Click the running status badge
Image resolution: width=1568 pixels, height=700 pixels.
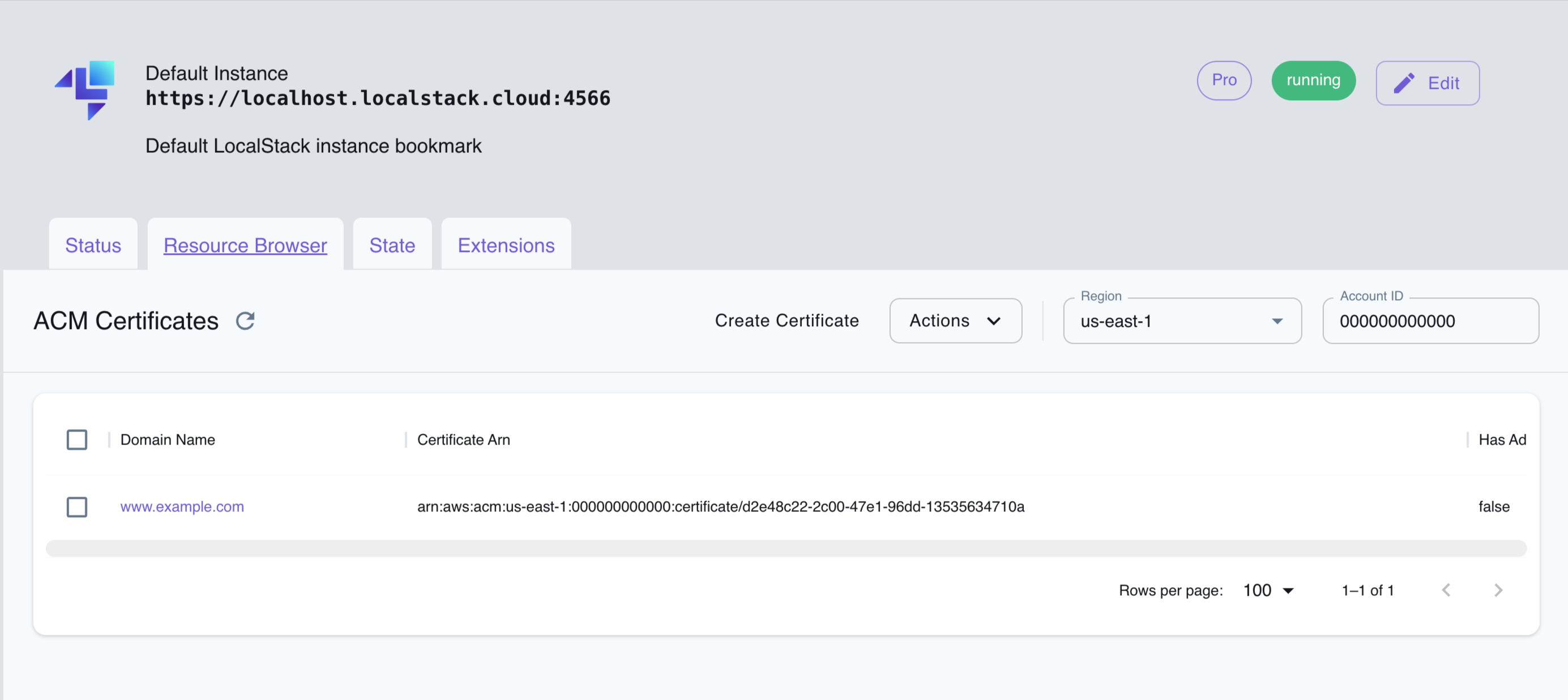1313,80
